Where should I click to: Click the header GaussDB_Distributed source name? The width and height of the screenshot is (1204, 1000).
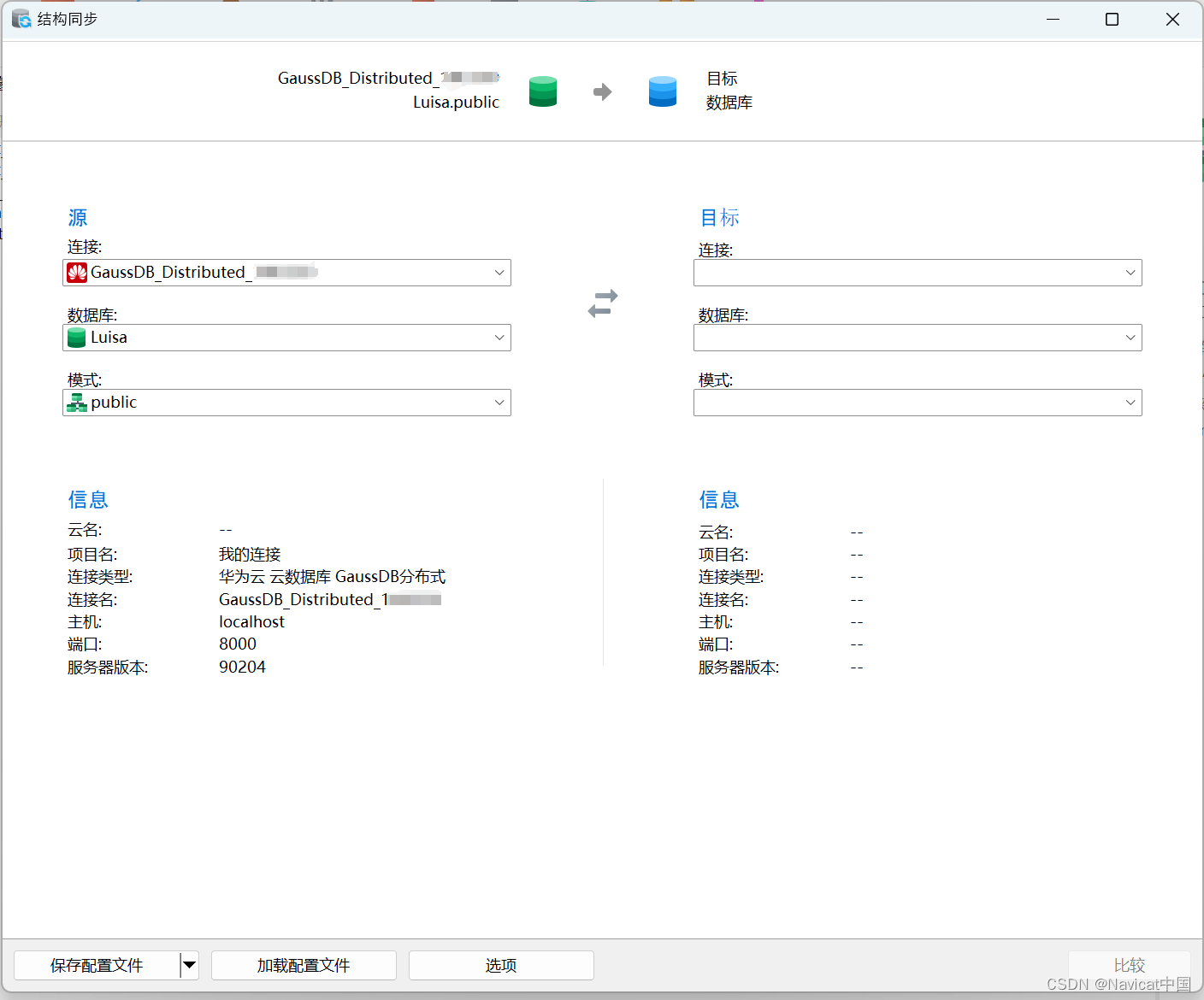click(x=388, y=78)
